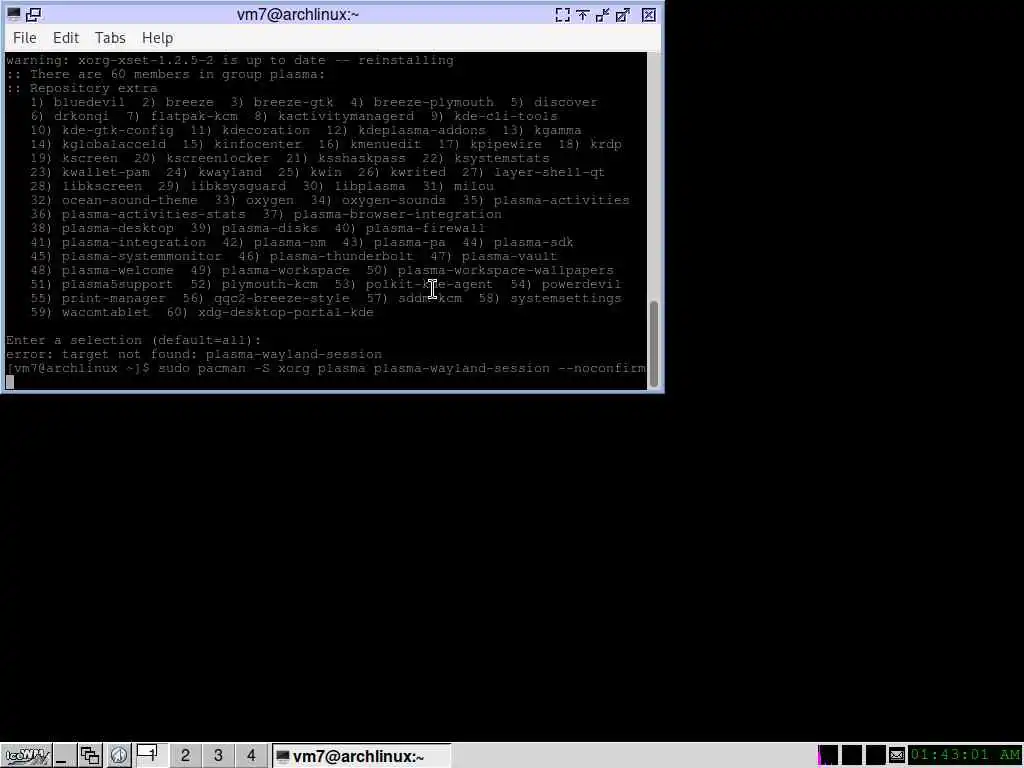This screenshot has width=1024, height=768.
Task: Open the Help menu
Action: 157,38
